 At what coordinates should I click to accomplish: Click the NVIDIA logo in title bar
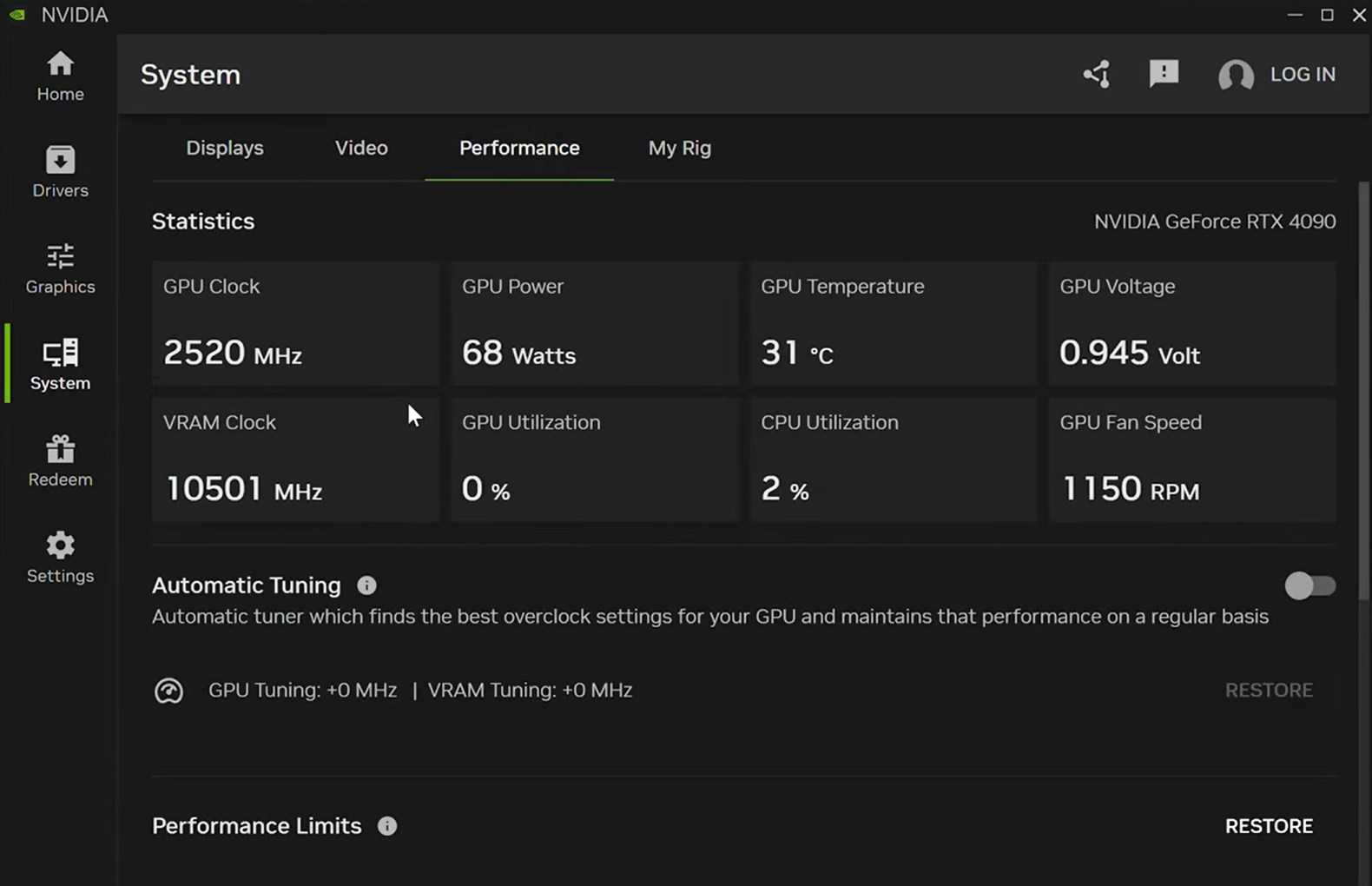coord(17,15)
